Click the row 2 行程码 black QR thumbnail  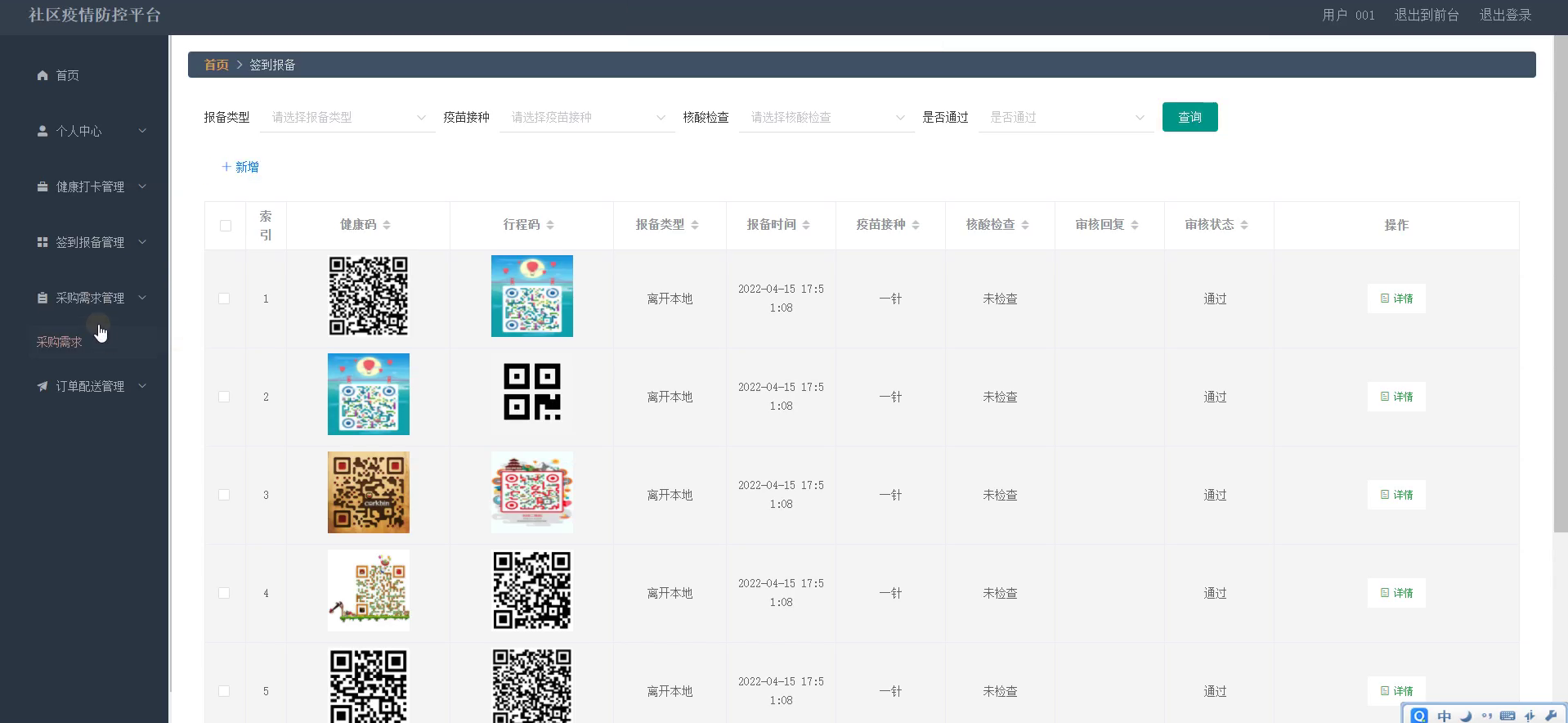click(x=532, y=393)
